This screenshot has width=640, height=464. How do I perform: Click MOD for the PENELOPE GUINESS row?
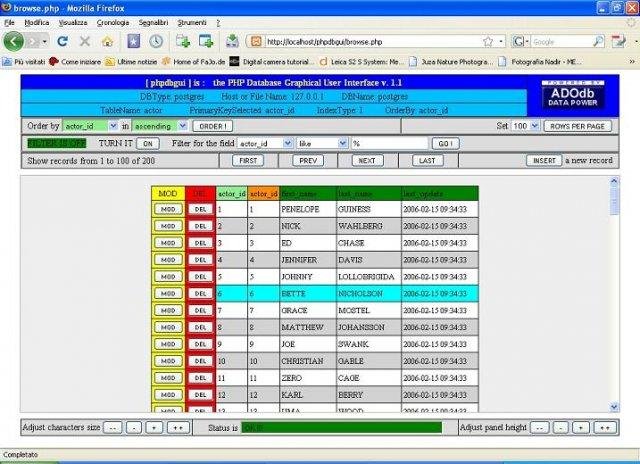point(168,209)
